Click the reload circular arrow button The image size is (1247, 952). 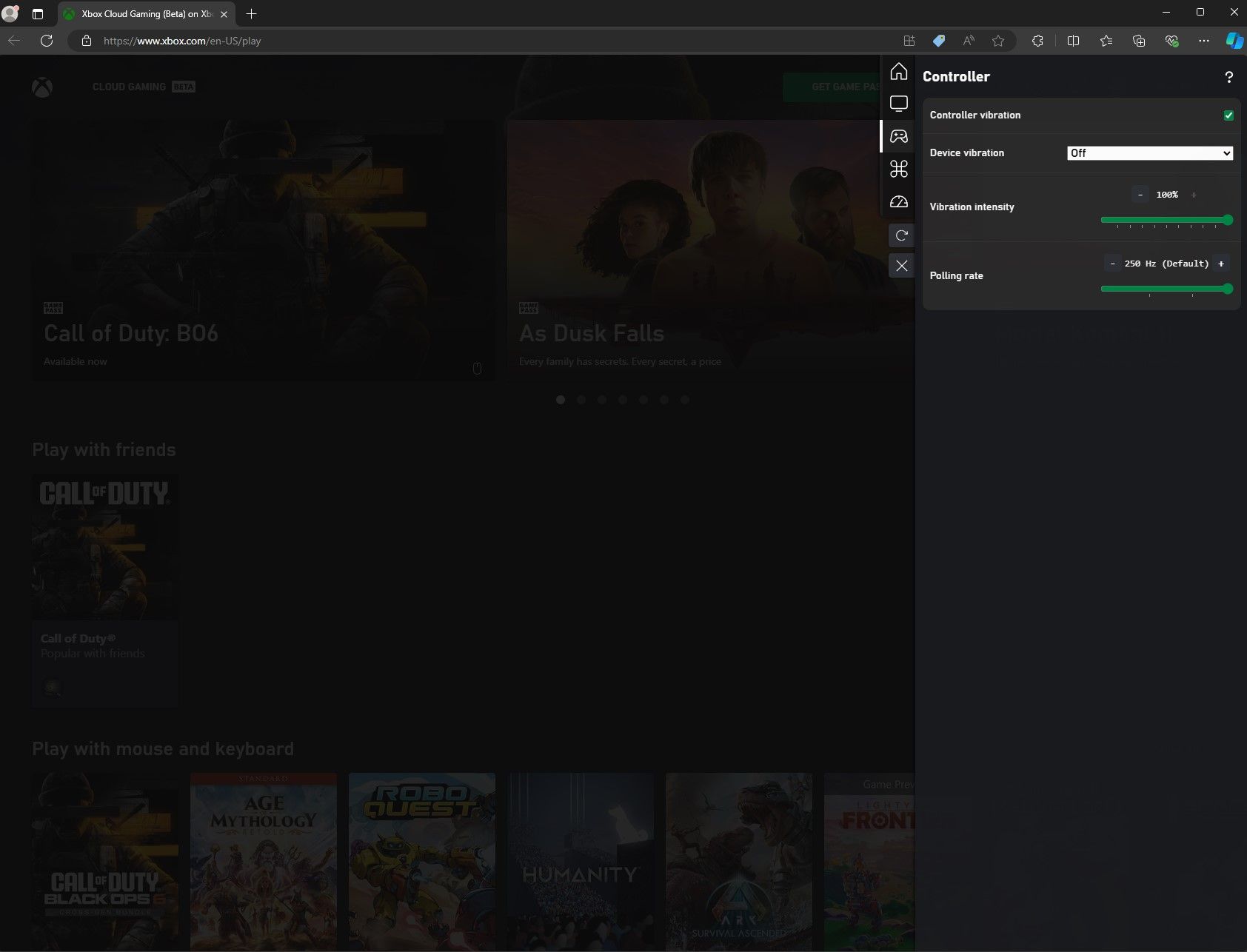[901, 235]
